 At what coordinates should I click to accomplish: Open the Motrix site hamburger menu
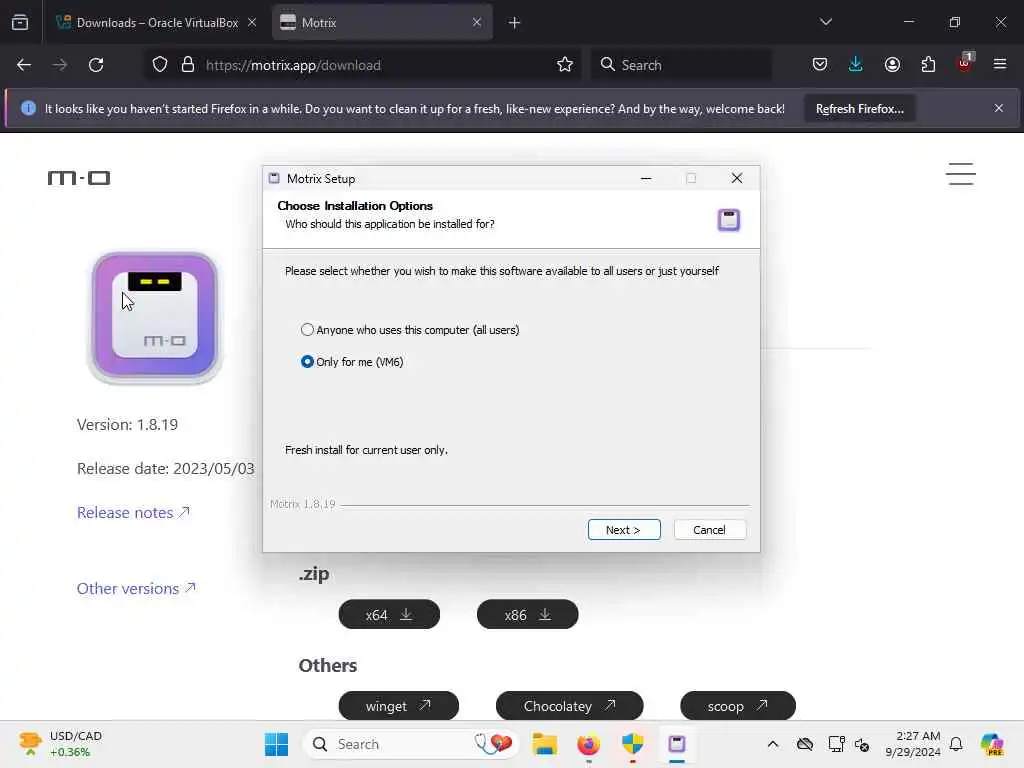961,174
